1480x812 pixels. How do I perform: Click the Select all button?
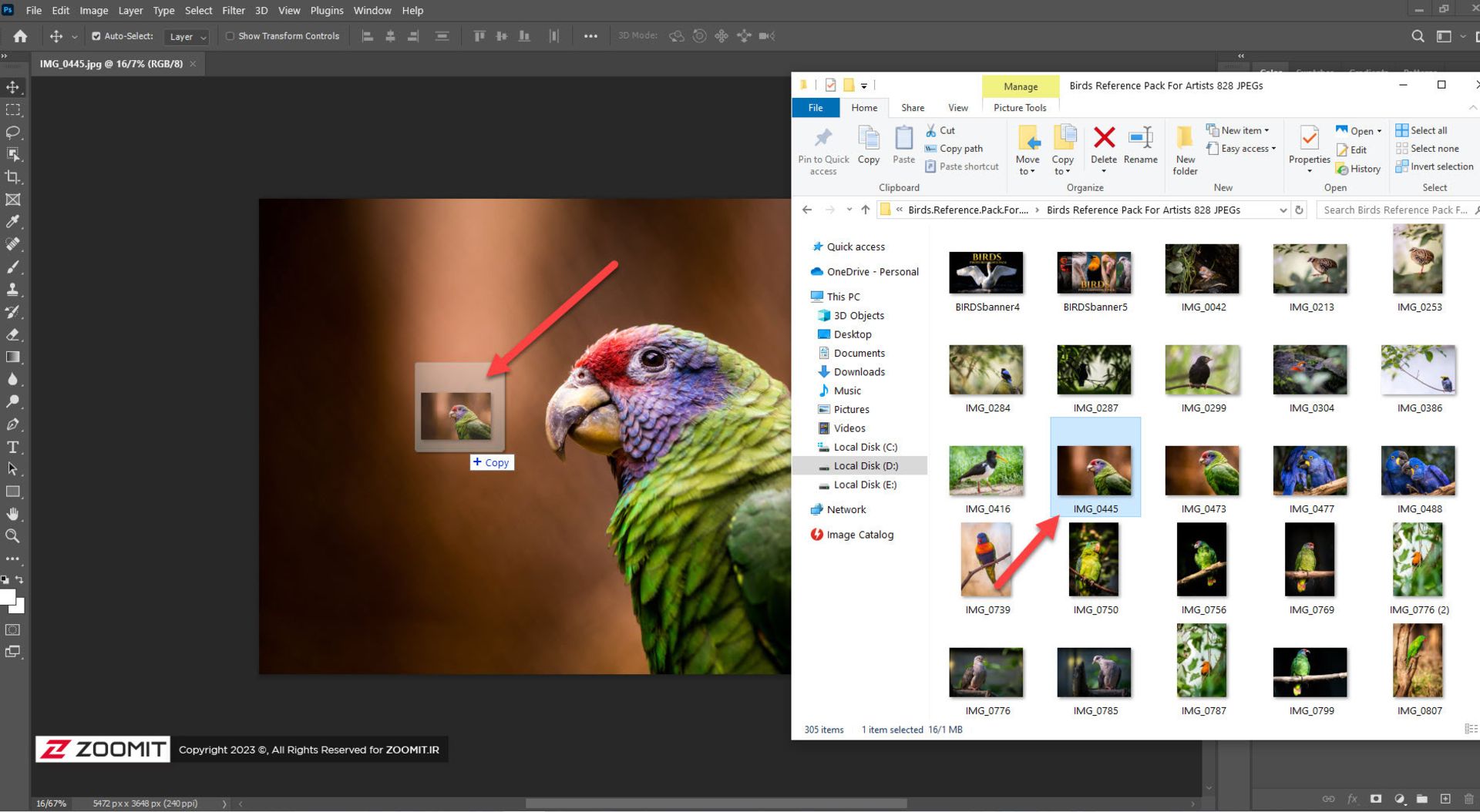(x=1428, y=130)
